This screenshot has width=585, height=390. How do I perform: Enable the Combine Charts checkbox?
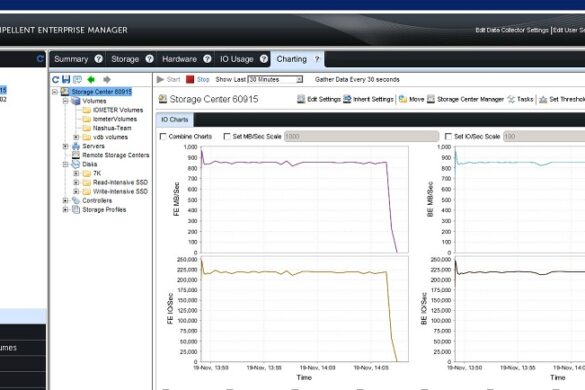point(163,137)
